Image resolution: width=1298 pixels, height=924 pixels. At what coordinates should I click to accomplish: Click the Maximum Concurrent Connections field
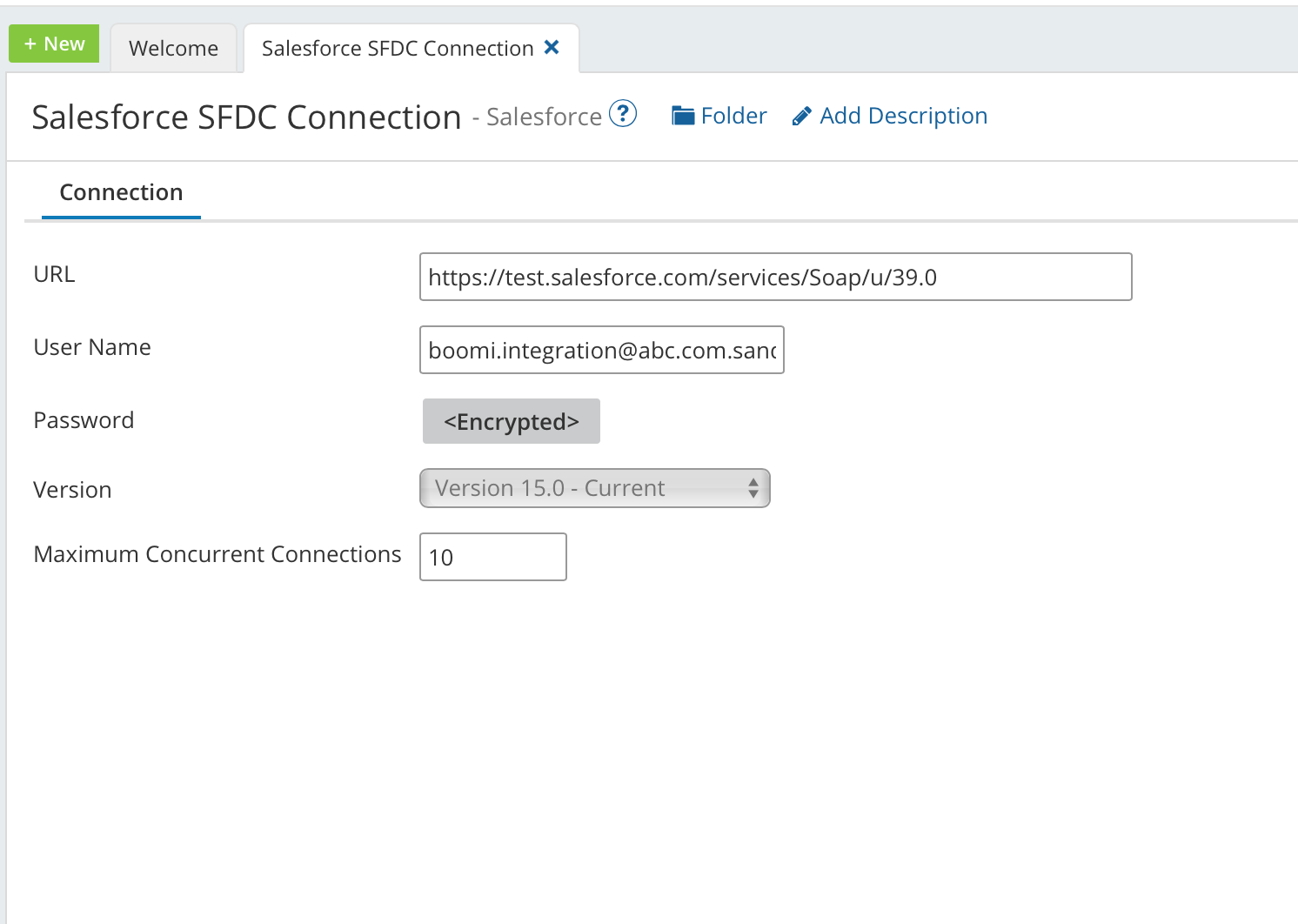pos(492,557)
